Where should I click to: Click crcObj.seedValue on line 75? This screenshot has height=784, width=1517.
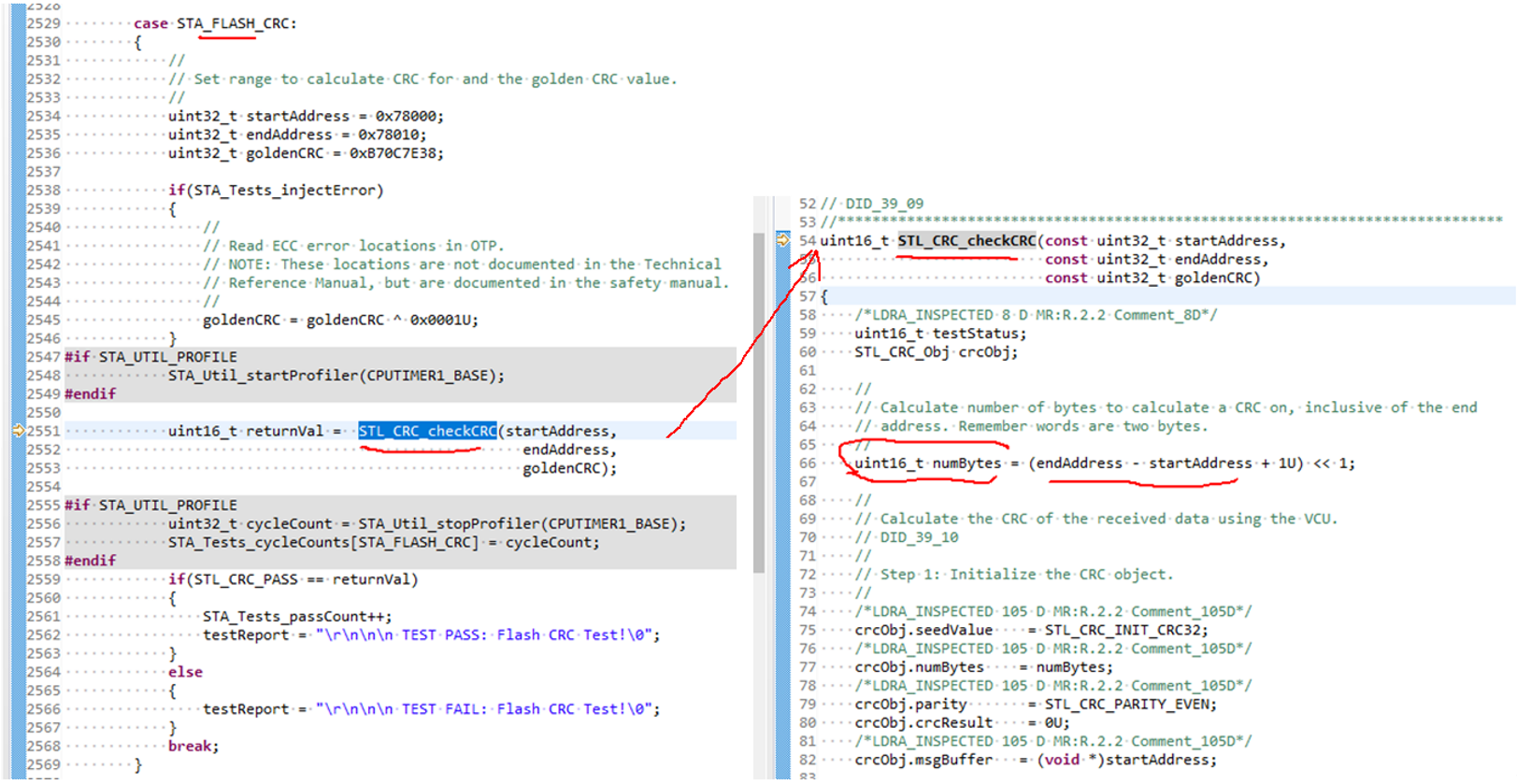(923, 630)
